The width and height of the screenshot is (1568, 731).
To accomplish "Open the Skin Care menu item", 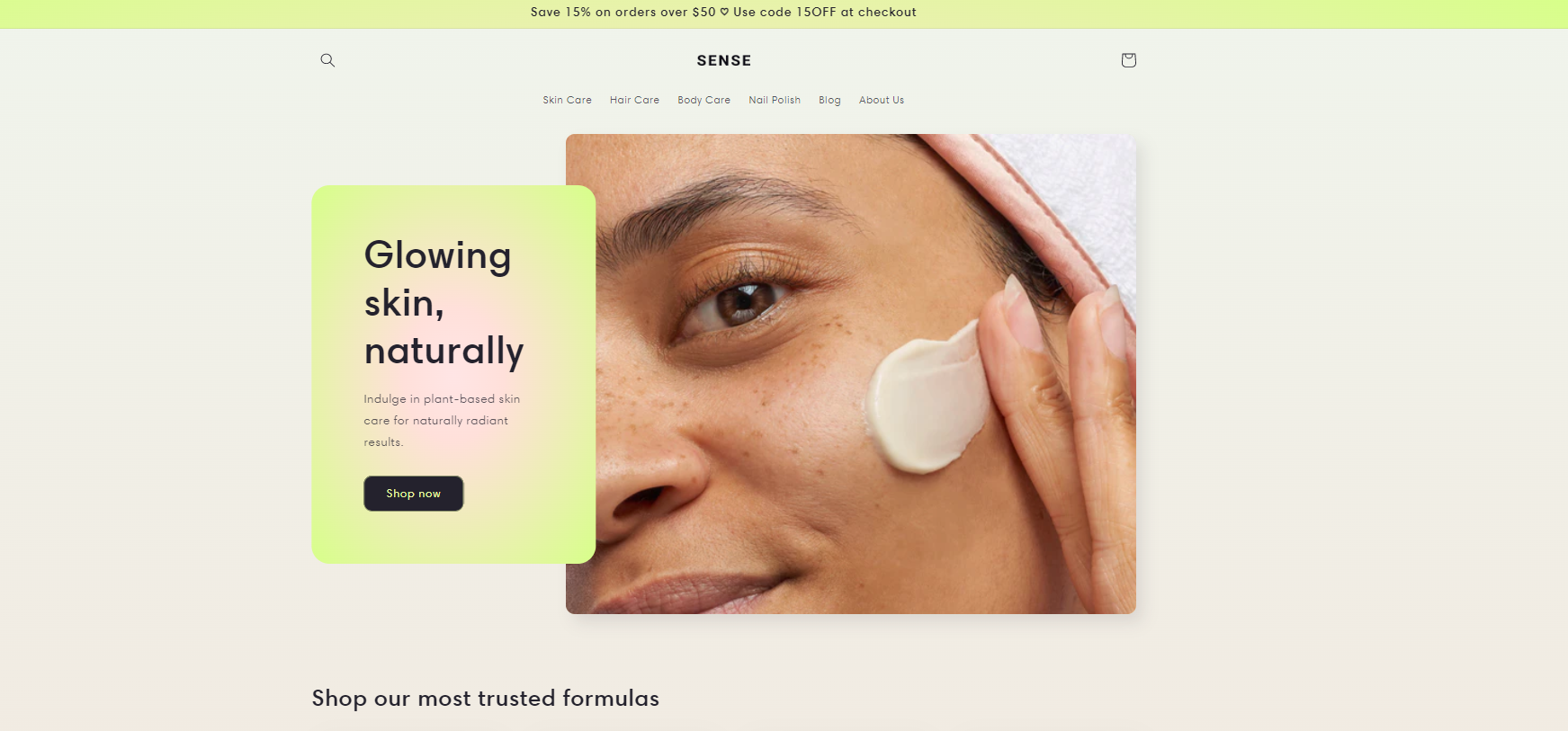I will [x=567, y=100].
